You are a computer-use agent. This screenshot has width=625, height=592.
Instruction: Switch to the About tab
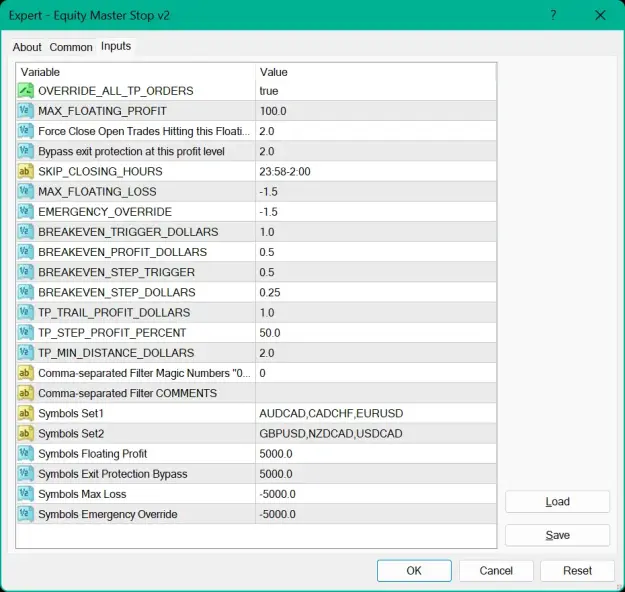tap(27, 47)
